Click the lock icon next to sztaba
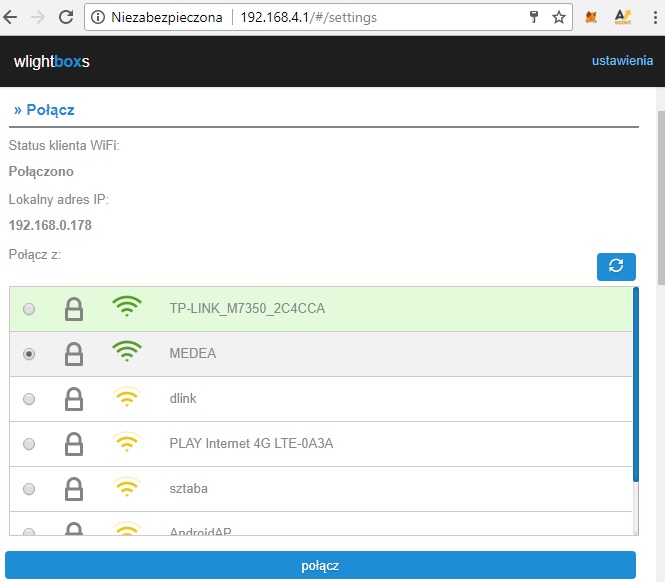Viewport: 665px width, 582px height. coord(73,489)
